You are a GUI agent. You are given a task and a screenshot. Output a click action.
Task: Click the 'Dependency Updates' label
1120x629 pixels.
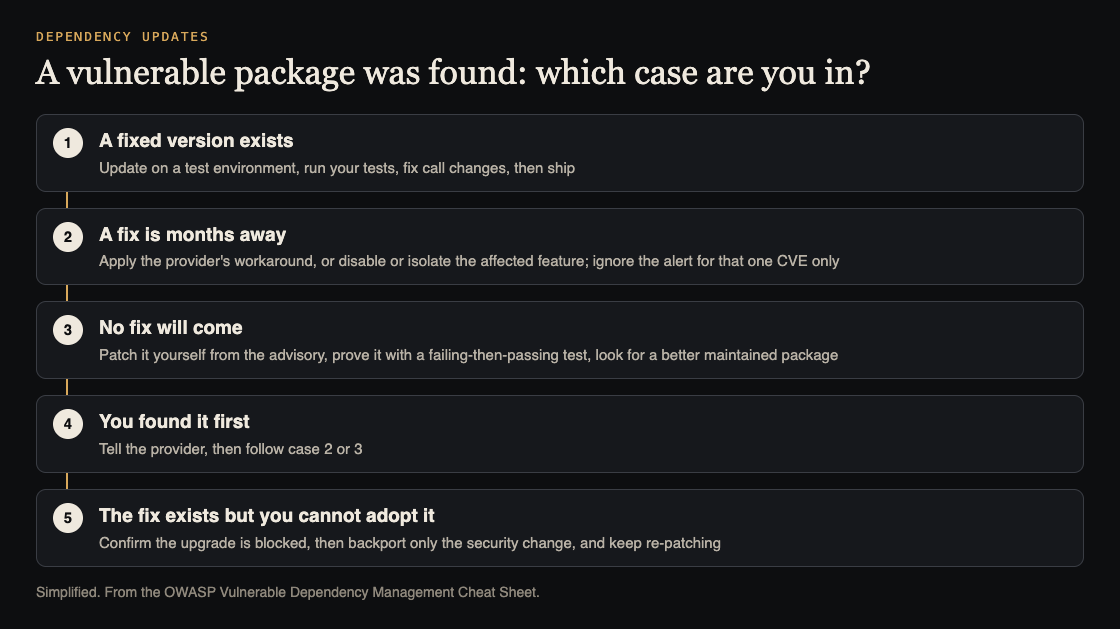coord(122,36)
